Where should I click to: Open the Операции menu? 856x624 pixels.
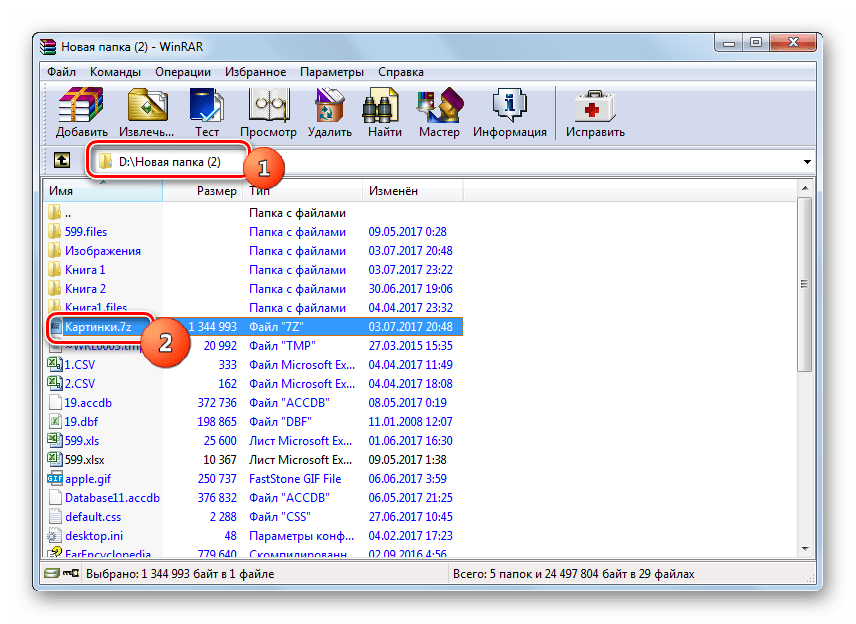click(x=183, y=72)
